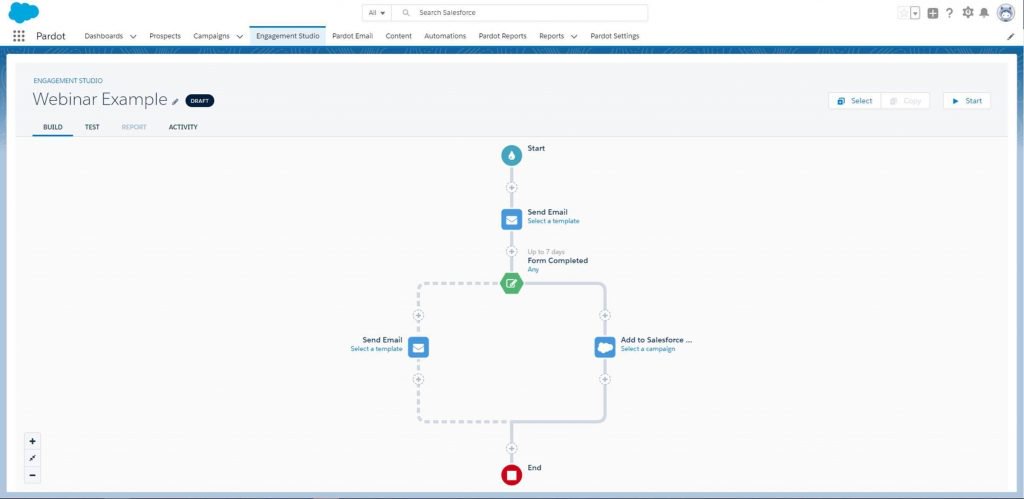Open the Prospects nav tab
This screenshot has height=499, width=1024.
165,36
